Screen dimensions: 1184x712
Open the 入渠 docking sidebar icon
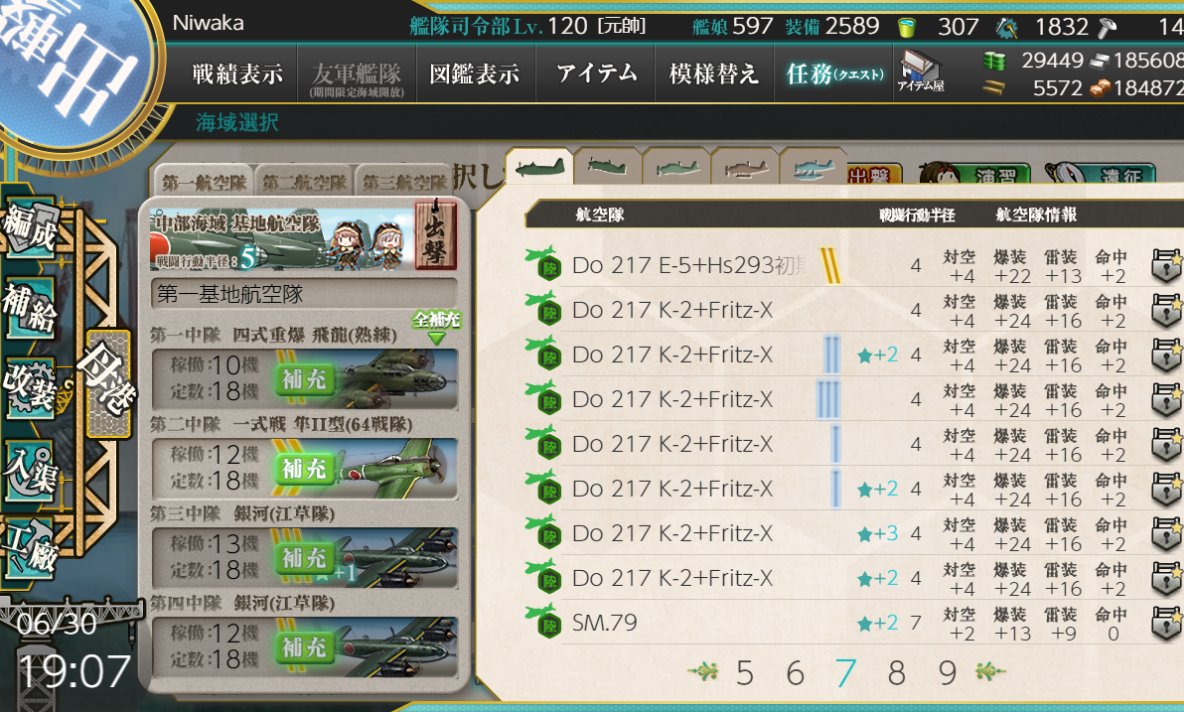point(30,470)
